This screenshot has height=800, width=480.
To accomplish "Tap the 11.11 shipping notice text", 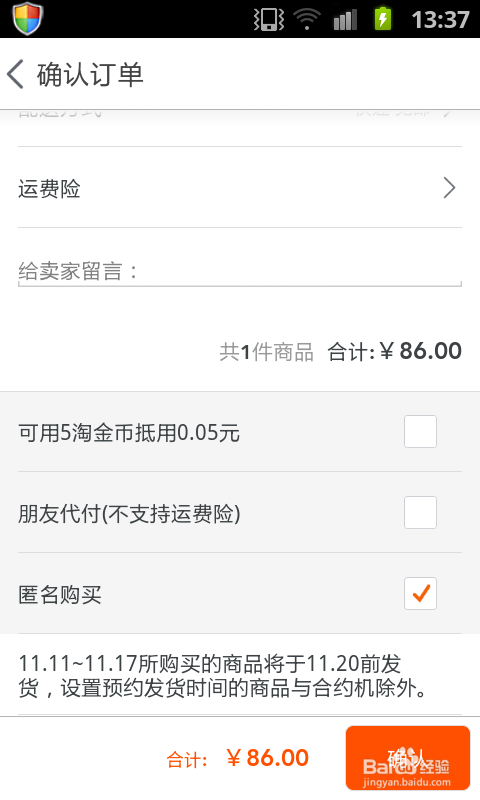I will (x=222, y=676).
